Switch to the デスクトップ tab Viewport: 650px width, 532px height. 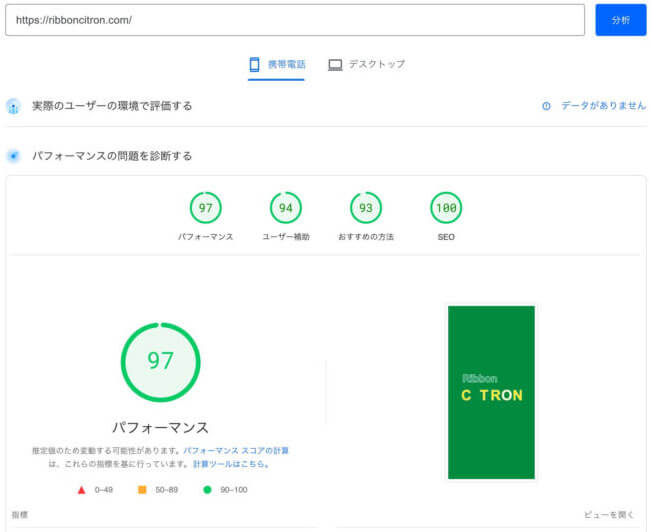pos(366,64)
